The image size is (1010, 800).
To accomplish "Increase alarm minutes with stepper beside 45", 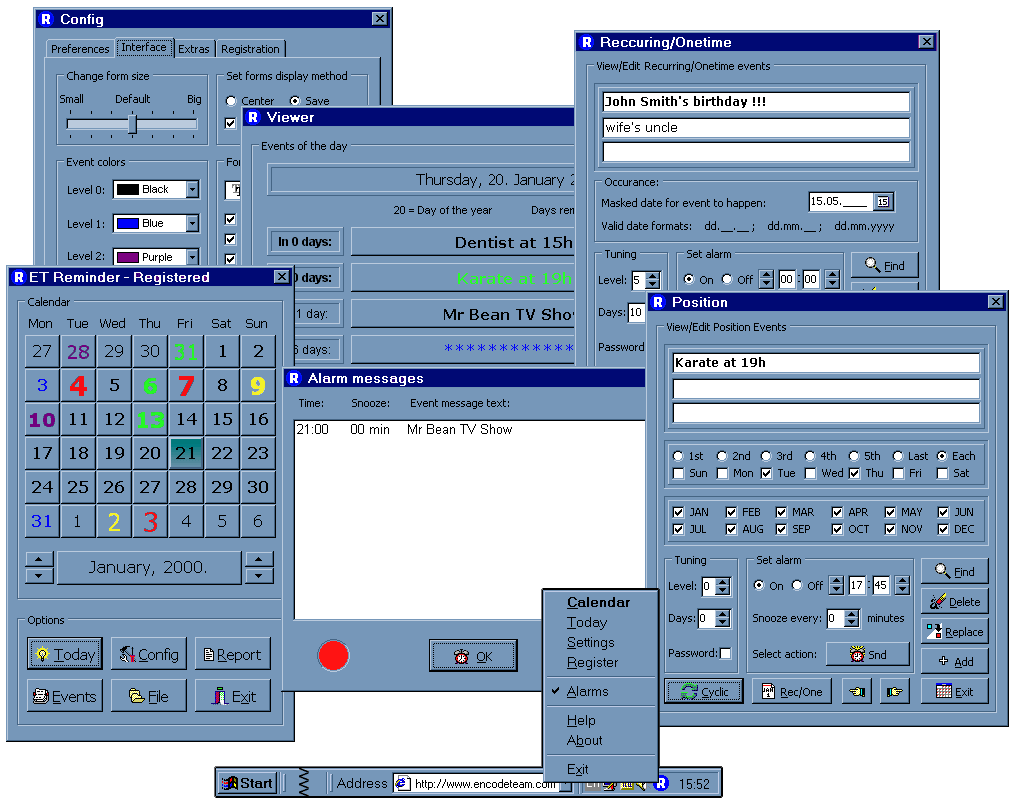I will (902, 581).
